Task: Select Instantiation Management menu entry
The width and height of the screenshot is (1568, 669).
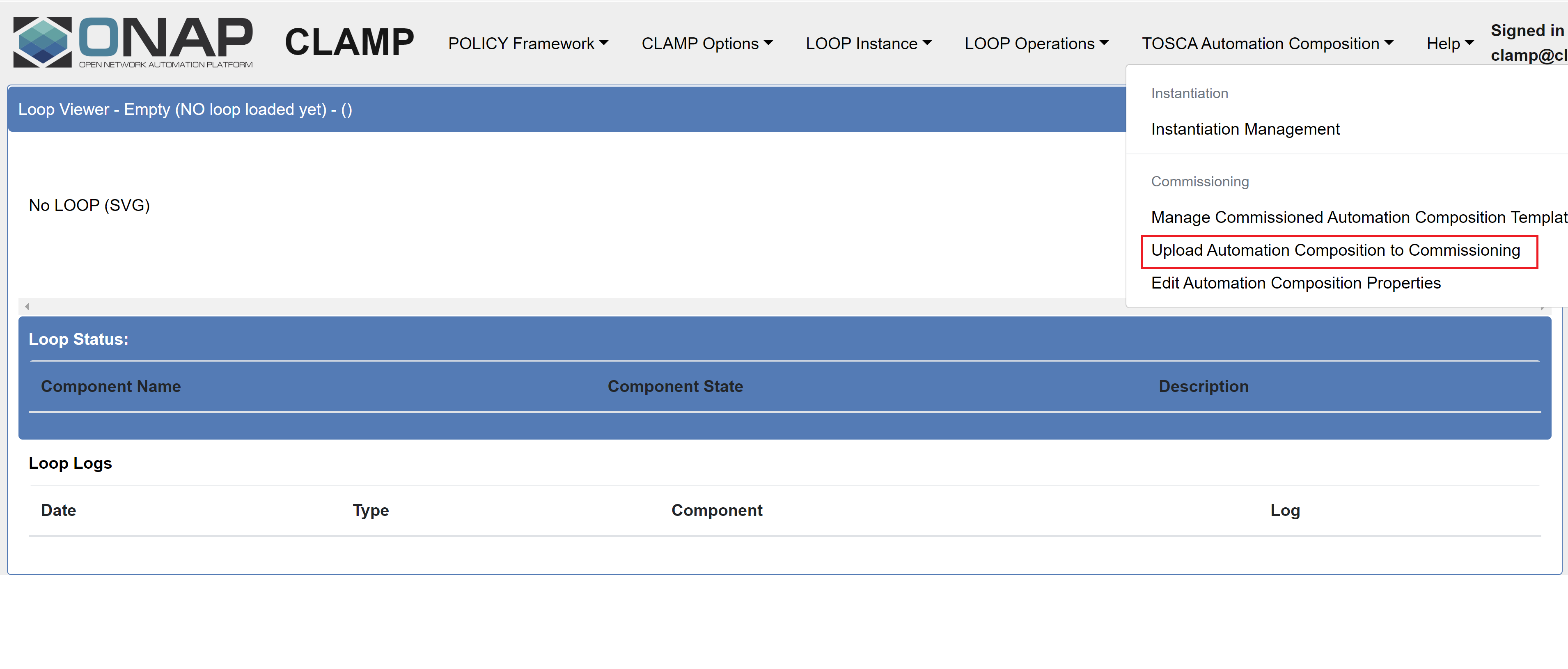Action: click(x=1245, y=129)
